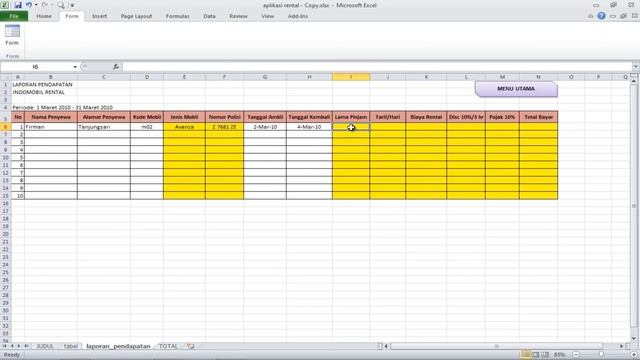Switch to Page Layout view in status bar
This screenshot has height=360, width=640.
536,355
